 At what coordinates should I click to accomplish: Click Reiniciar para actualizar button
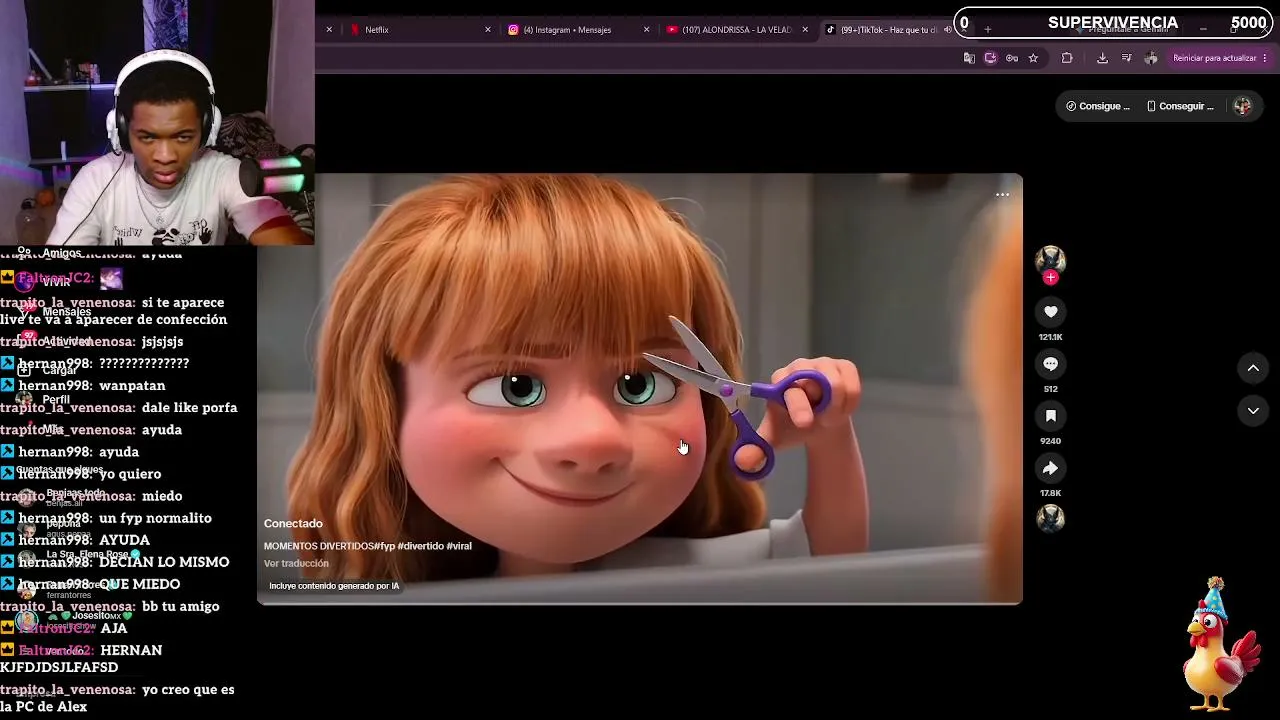[x=1214, y=58]
